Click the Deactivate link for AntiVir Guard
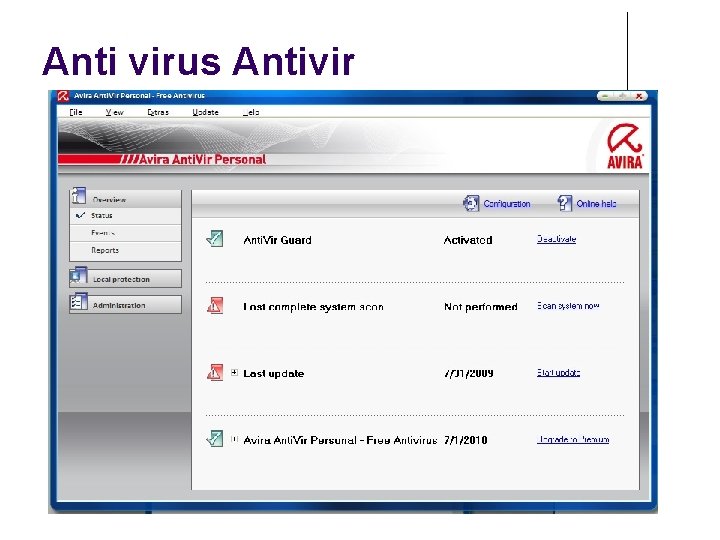Viewport: 720px width, 540px height. (556, 239)
